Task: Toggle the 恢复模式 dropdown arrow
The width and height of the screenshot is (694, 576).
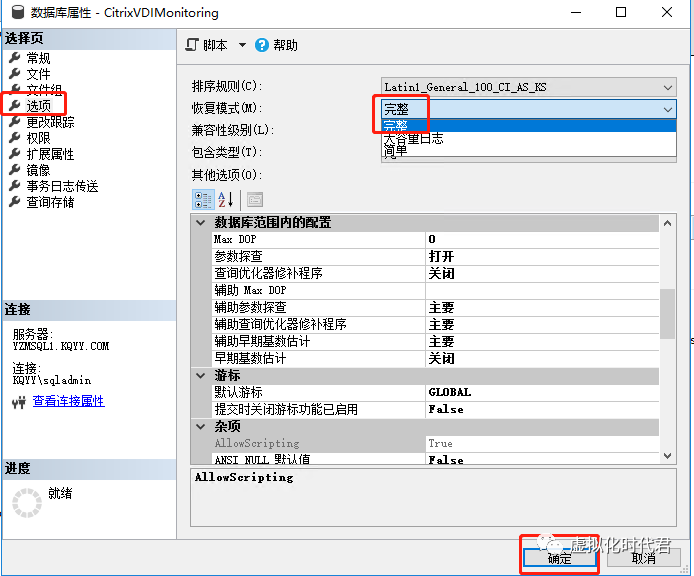Action: click(x=667, y=109)
